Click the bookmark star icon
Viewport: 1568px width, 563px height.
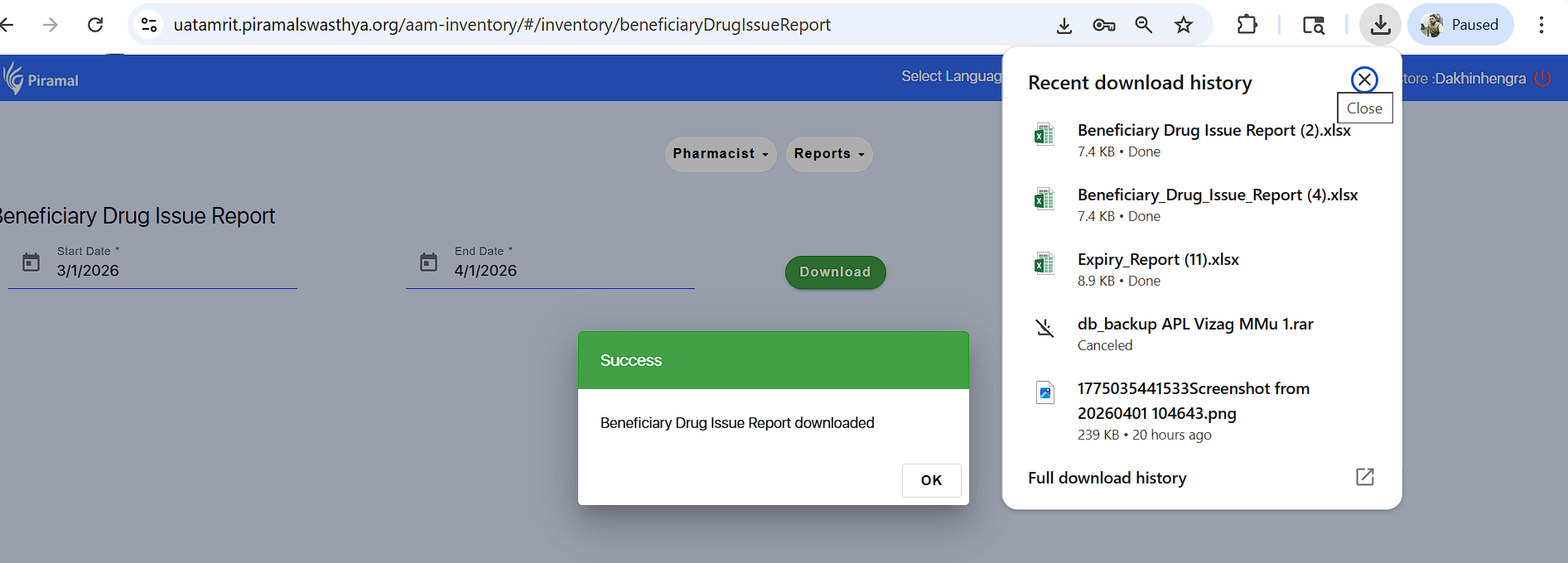click(x=1184, y=25)
